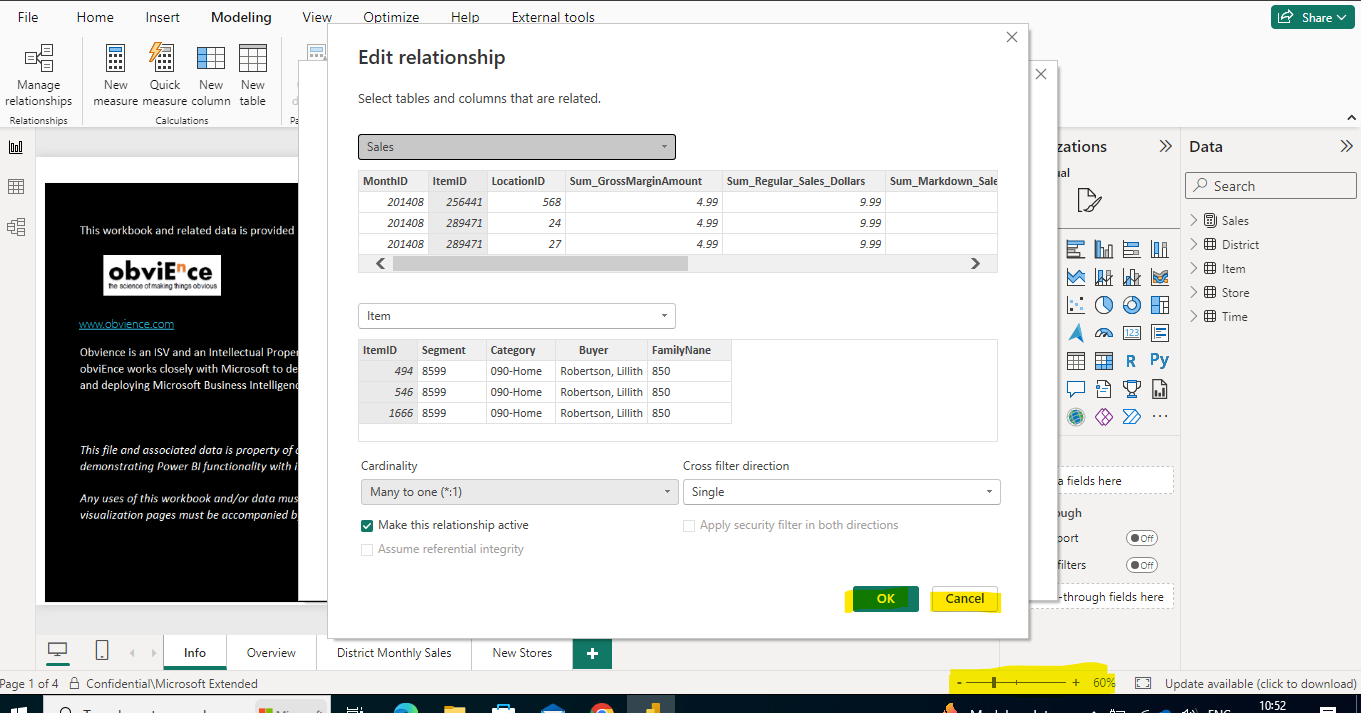This screenshot has width=1361, height=713.
Task: Select the gauge visual
Action: pos(1104,333)
